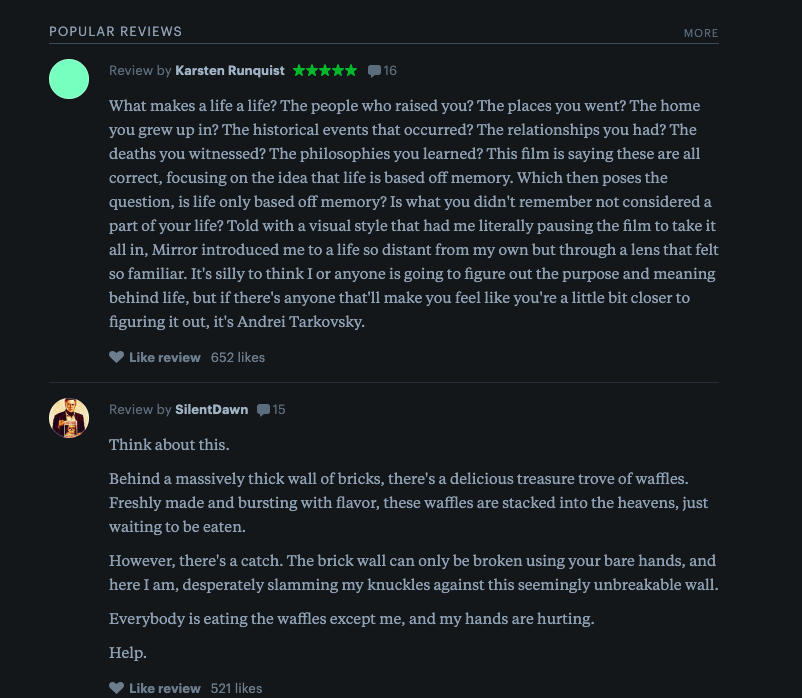
Task: Click the comment bubble icon on SilentDawn's review
Action: click(x=263, y=409)
